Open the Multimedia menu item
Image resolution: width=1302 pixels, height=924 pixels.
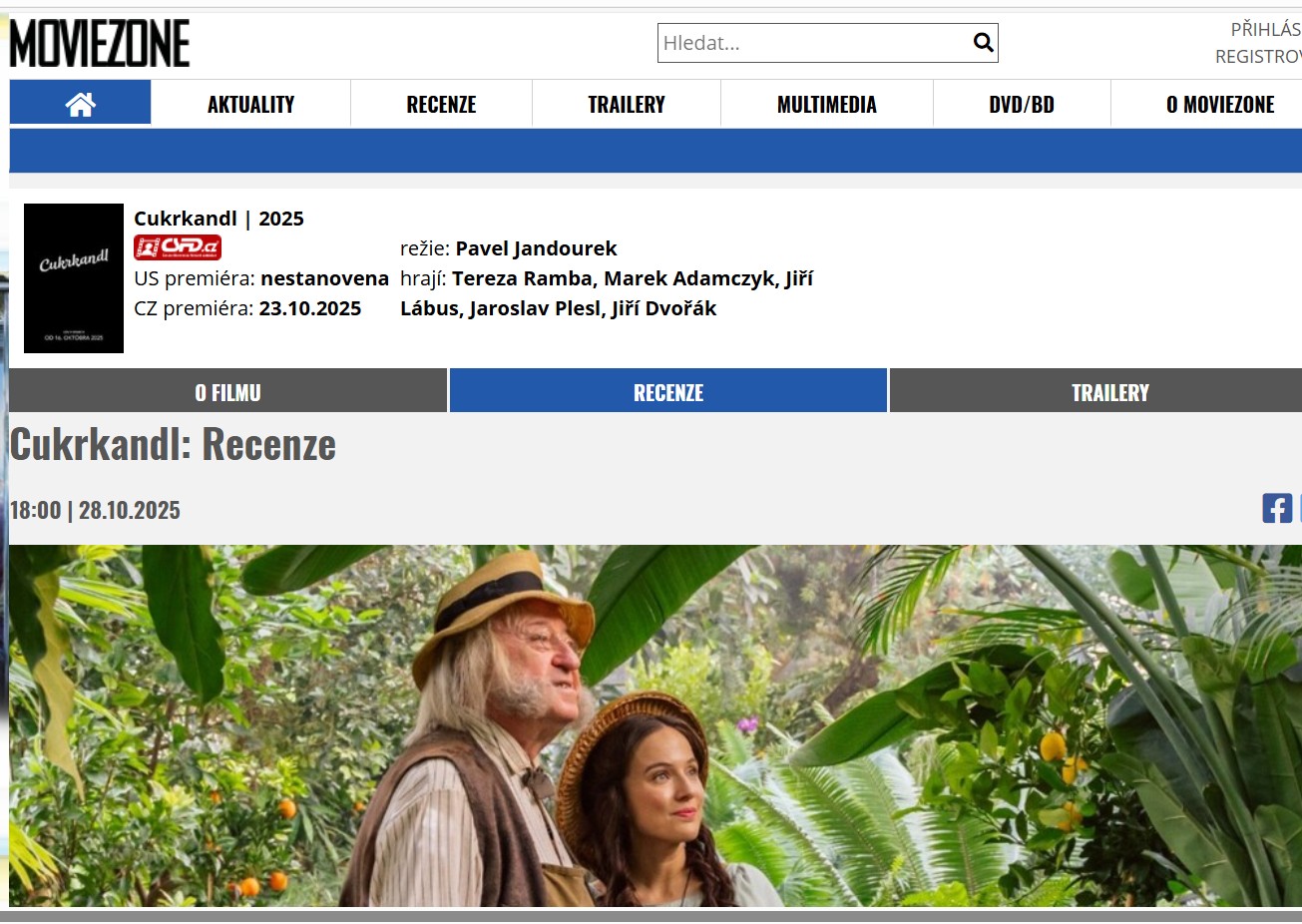click(x=826, y=104)
